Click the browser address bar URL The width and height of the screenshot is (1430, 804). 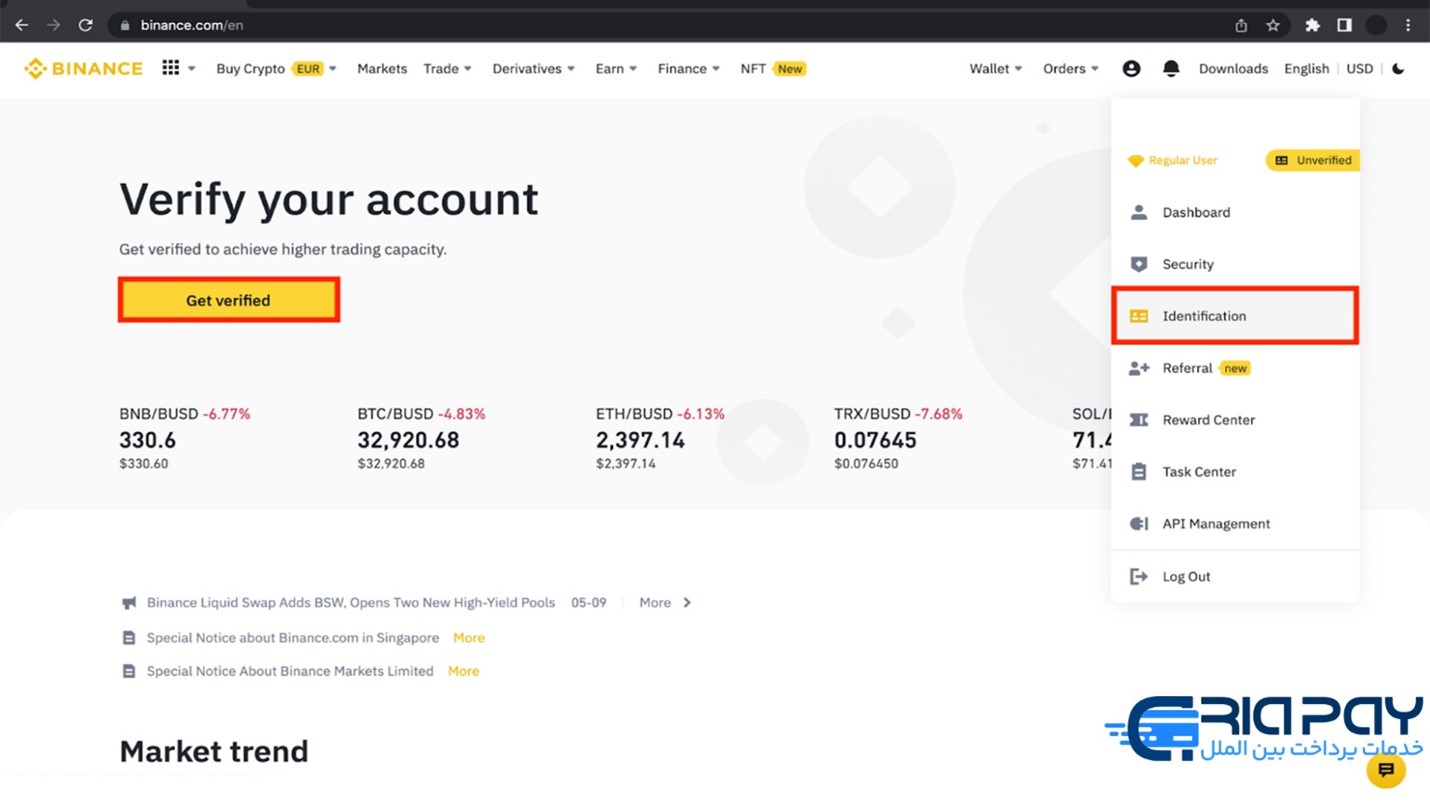coord(192,25)
